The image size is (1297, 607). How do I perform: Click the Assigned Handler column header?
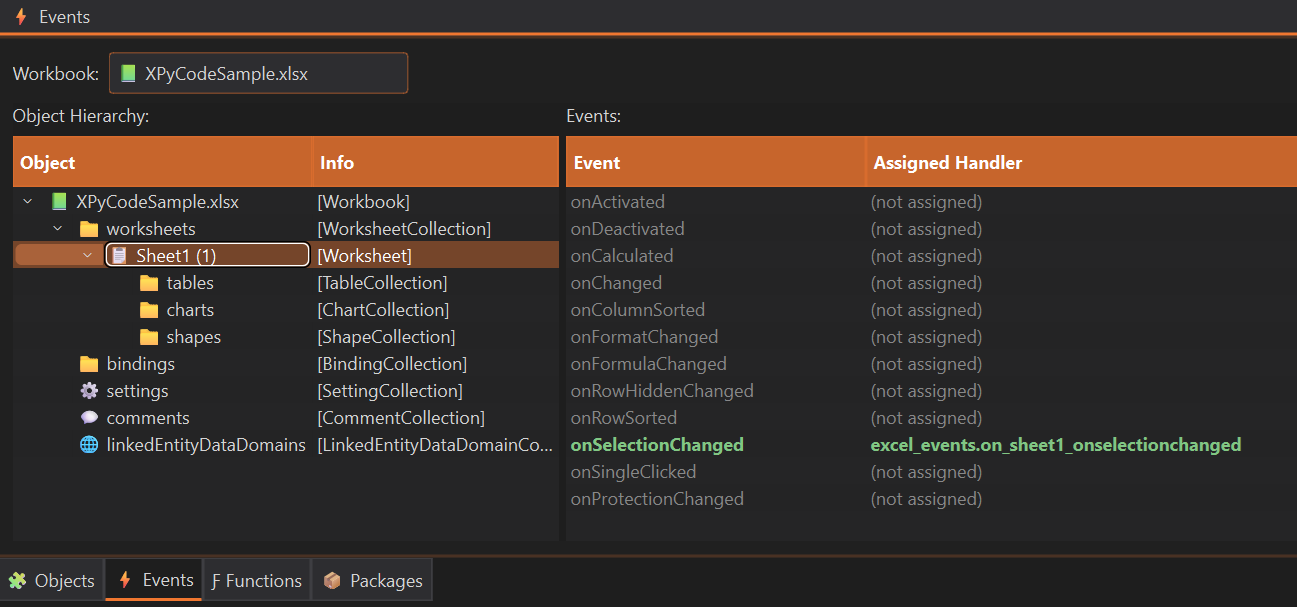click(x=947, y=163)
